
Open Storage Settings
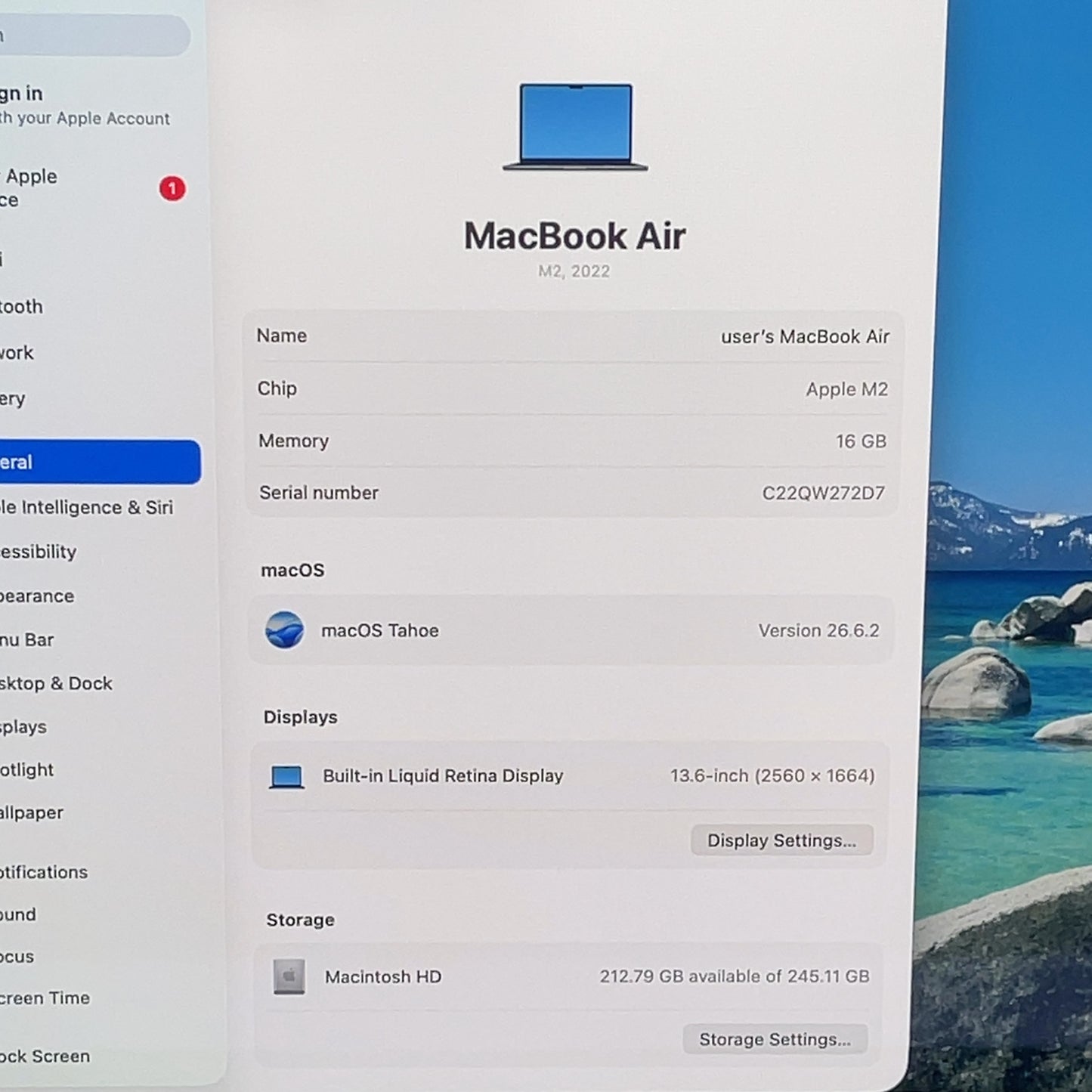pos(775,1039)
